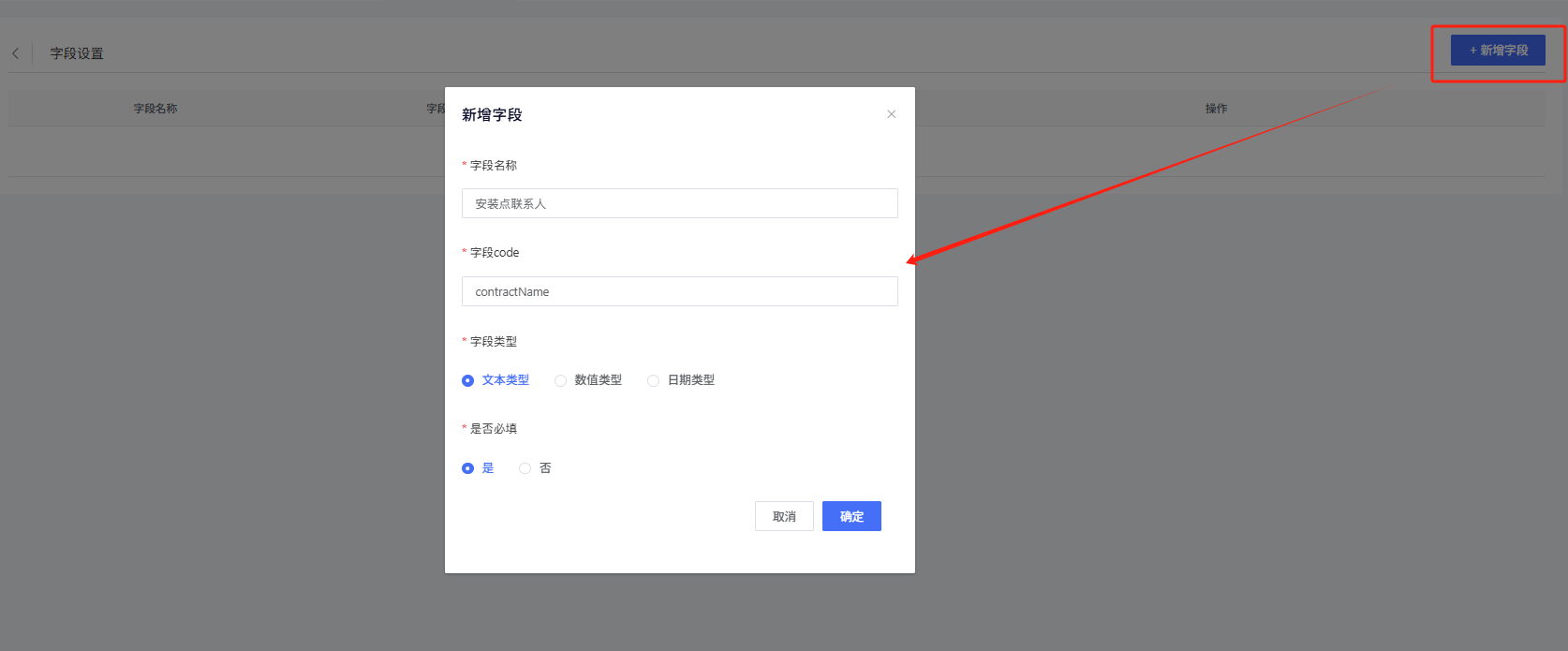Select the 数值类型 radio option
Screen dimensions: 1568x651
(561, 380)
